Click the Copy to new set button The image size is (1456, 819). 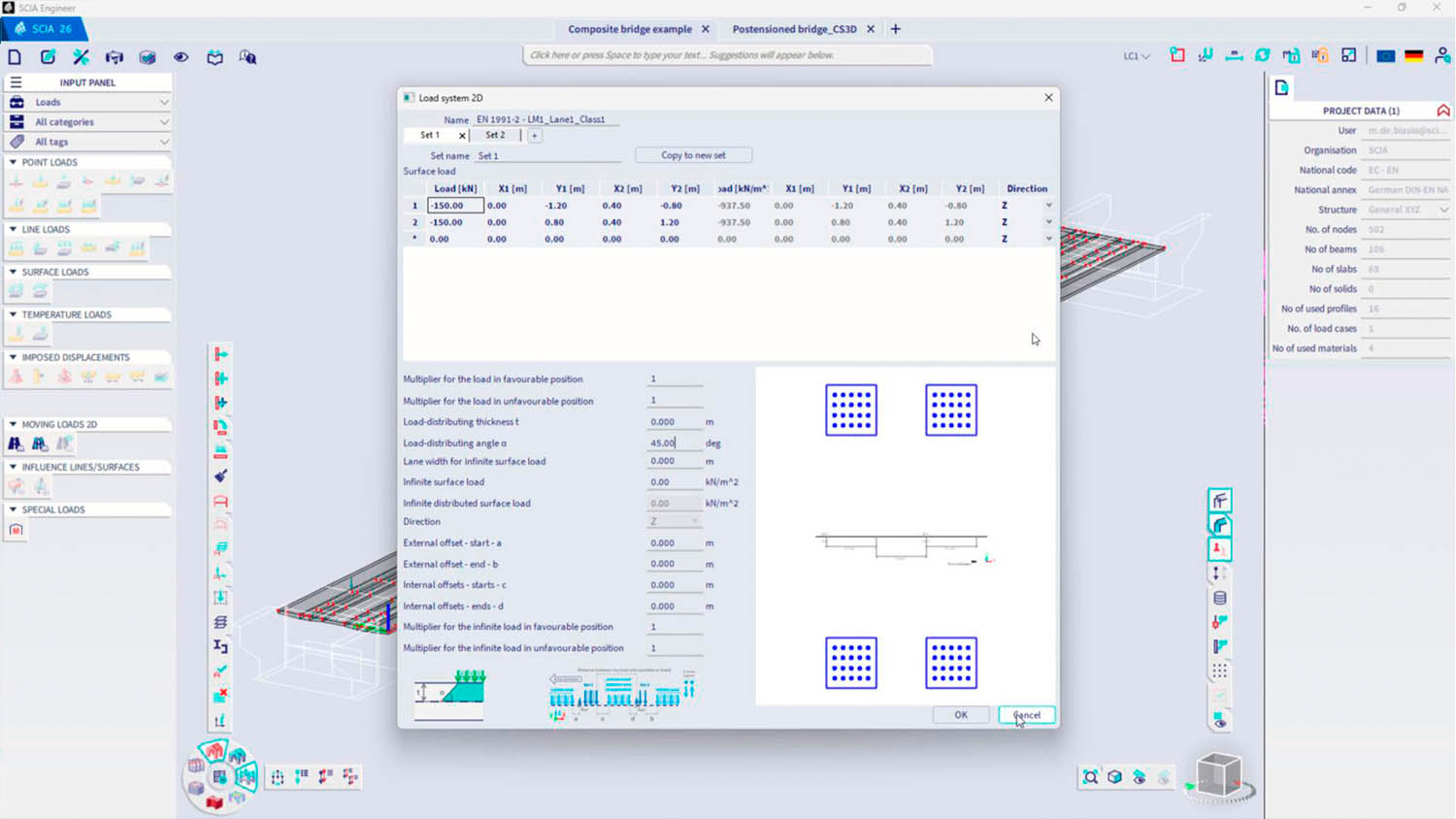[x=693, y=155]
